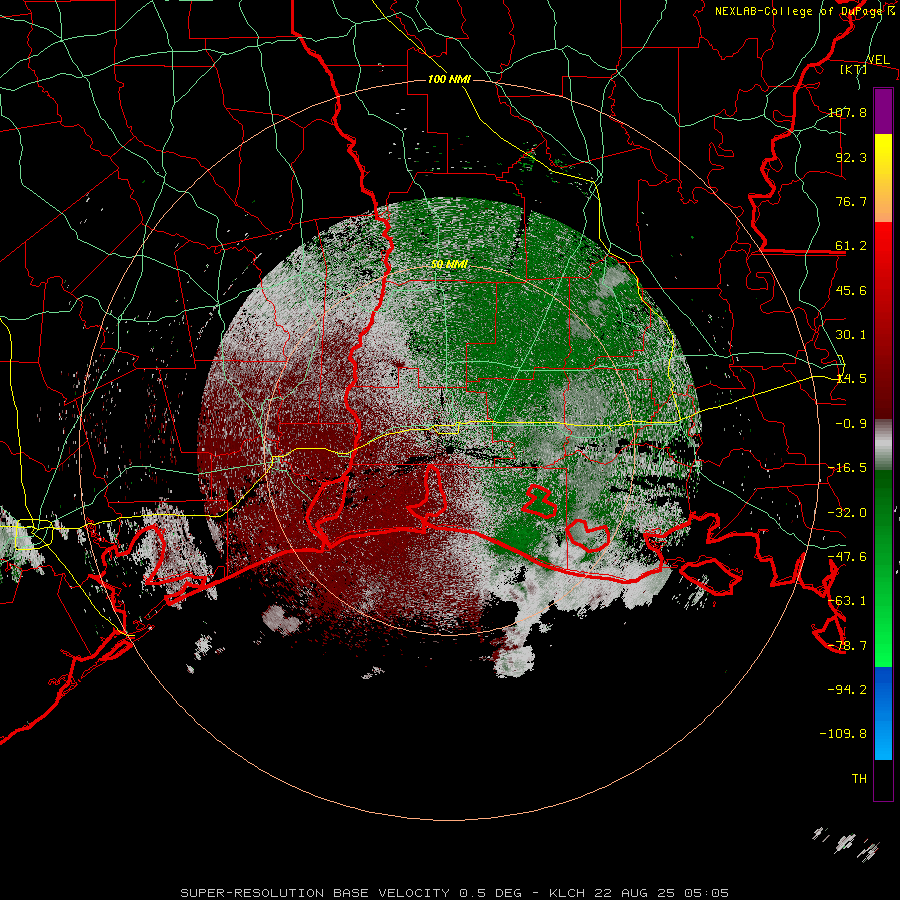Click the -63.1 velocity scale value
The image size is (900, 900).
click(847, 601)
